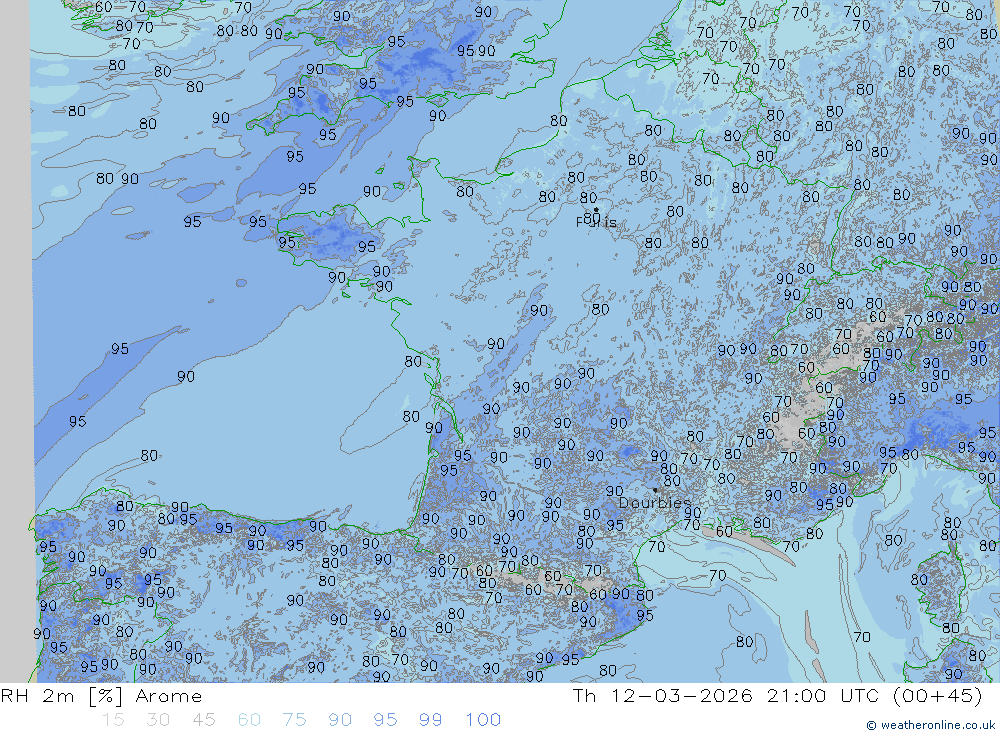Screen dimensions: 1000x733
Task: Click the "(00+45)" forecast offset label
Action: 937,696
